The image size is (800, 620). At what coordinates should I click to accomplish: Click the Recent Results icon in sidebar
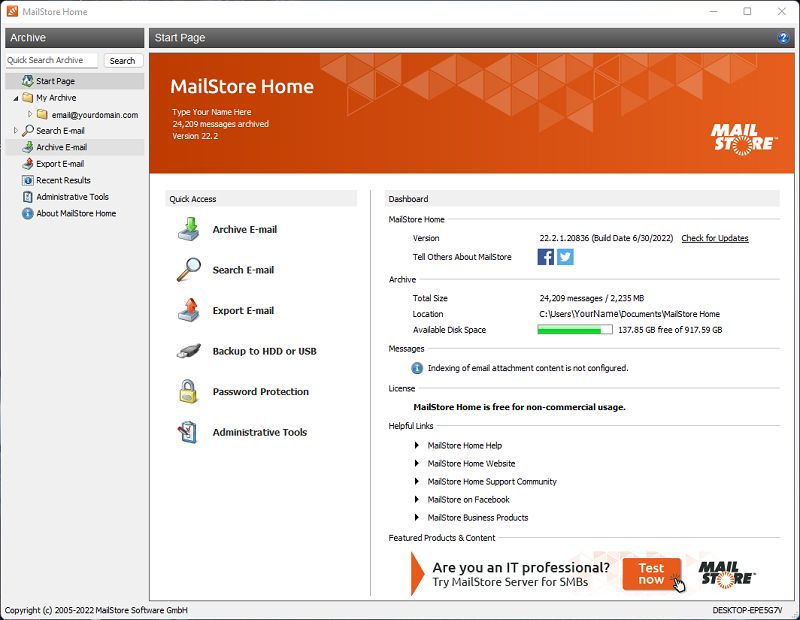click(28, 180)
